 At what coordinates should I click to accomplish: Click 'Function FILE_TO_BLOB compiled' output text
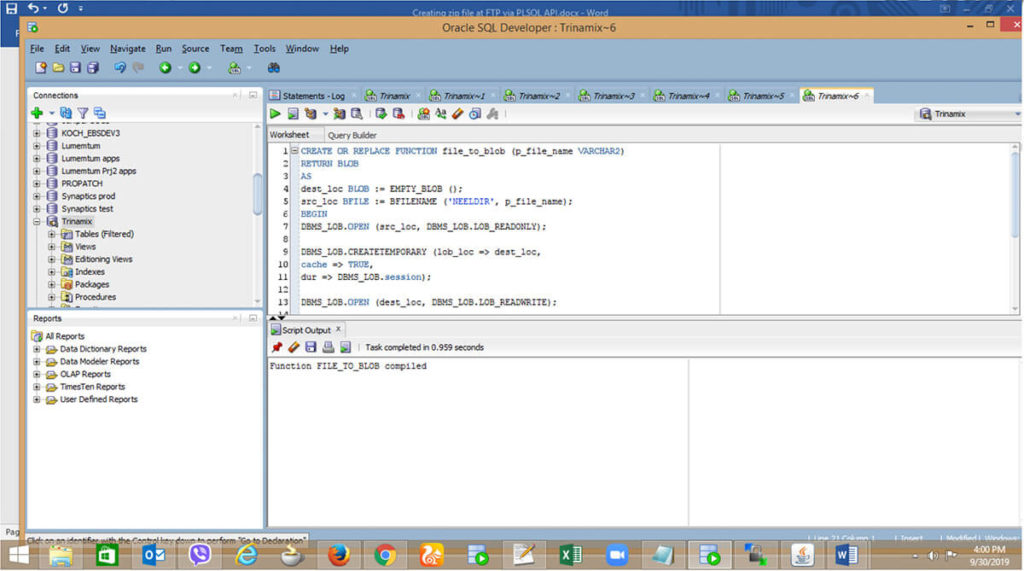click(348, 366)
